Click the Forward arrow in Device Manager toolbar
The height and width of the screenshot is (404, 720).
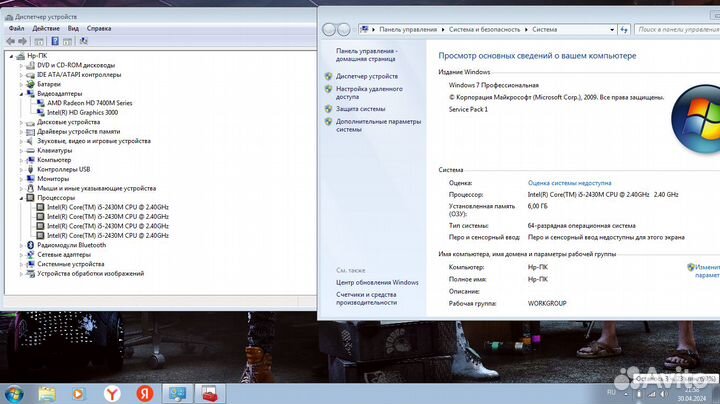[22, 41]
